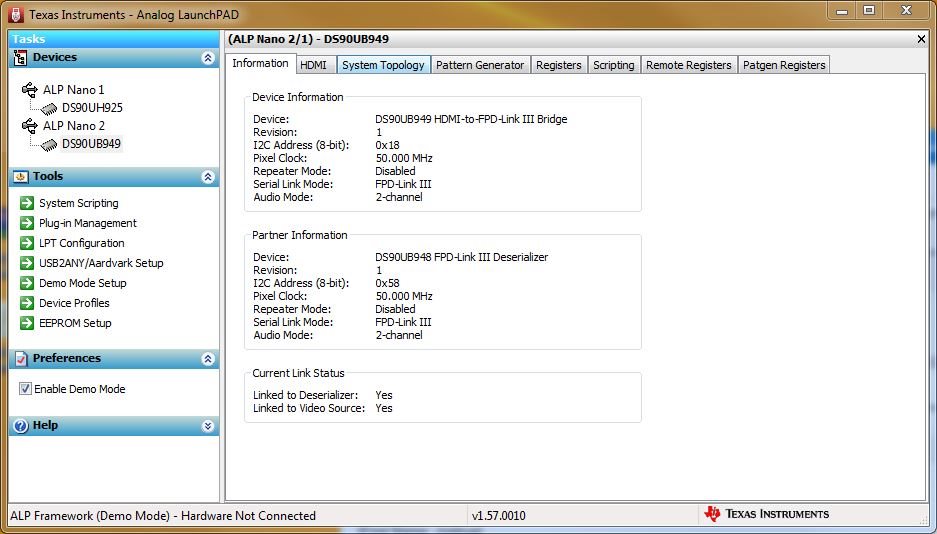Click partner I2C address value 0x58

click(x=387, y=283)
